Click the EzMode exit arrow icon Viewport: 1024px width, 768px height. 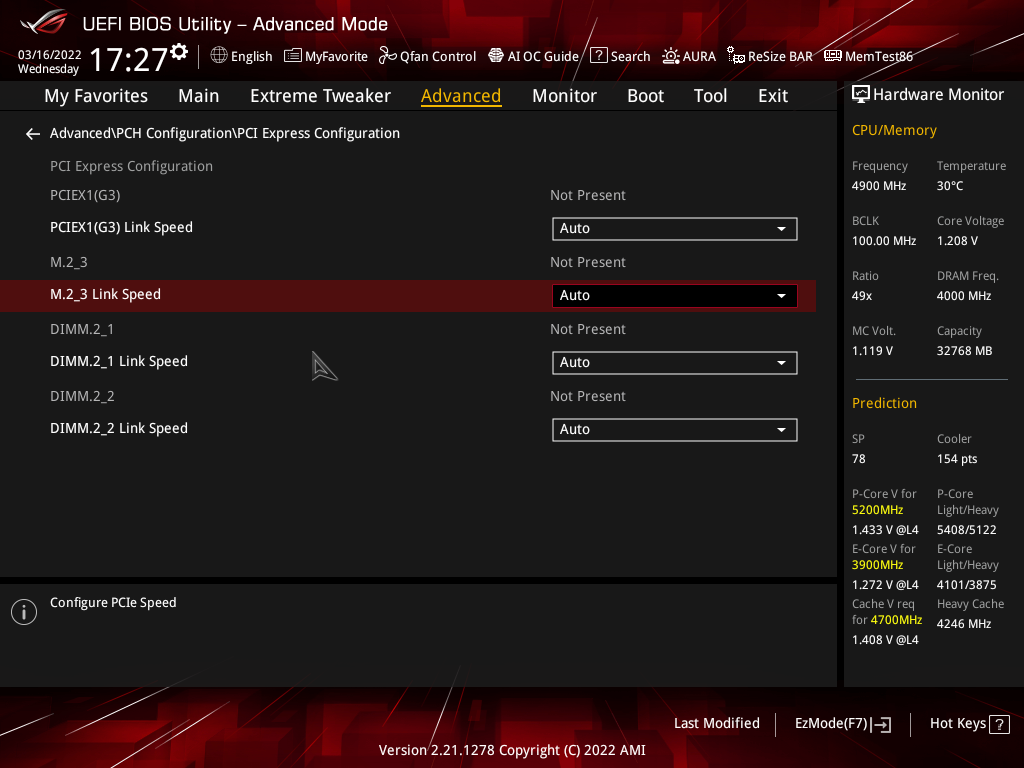(x=881, y=724)
